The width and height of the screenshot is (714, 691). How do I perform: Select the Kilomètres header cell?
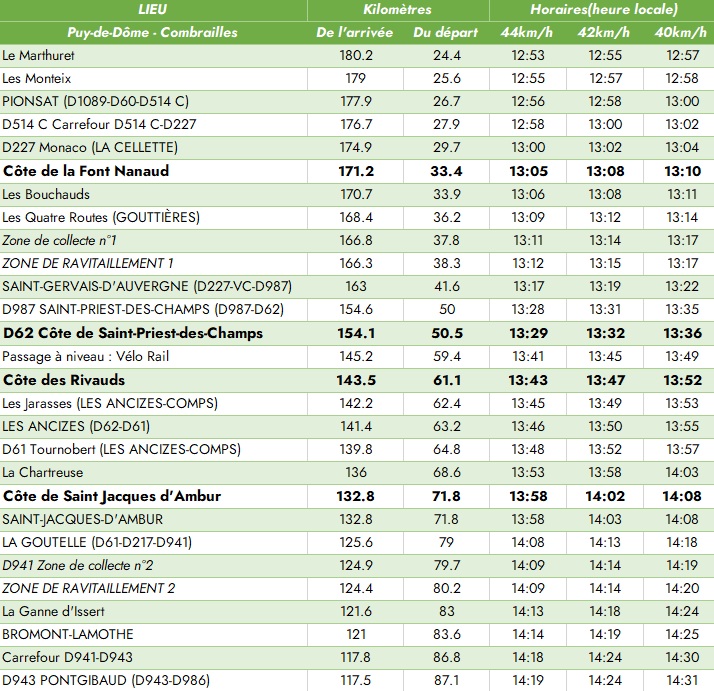[x=398, y=9]
